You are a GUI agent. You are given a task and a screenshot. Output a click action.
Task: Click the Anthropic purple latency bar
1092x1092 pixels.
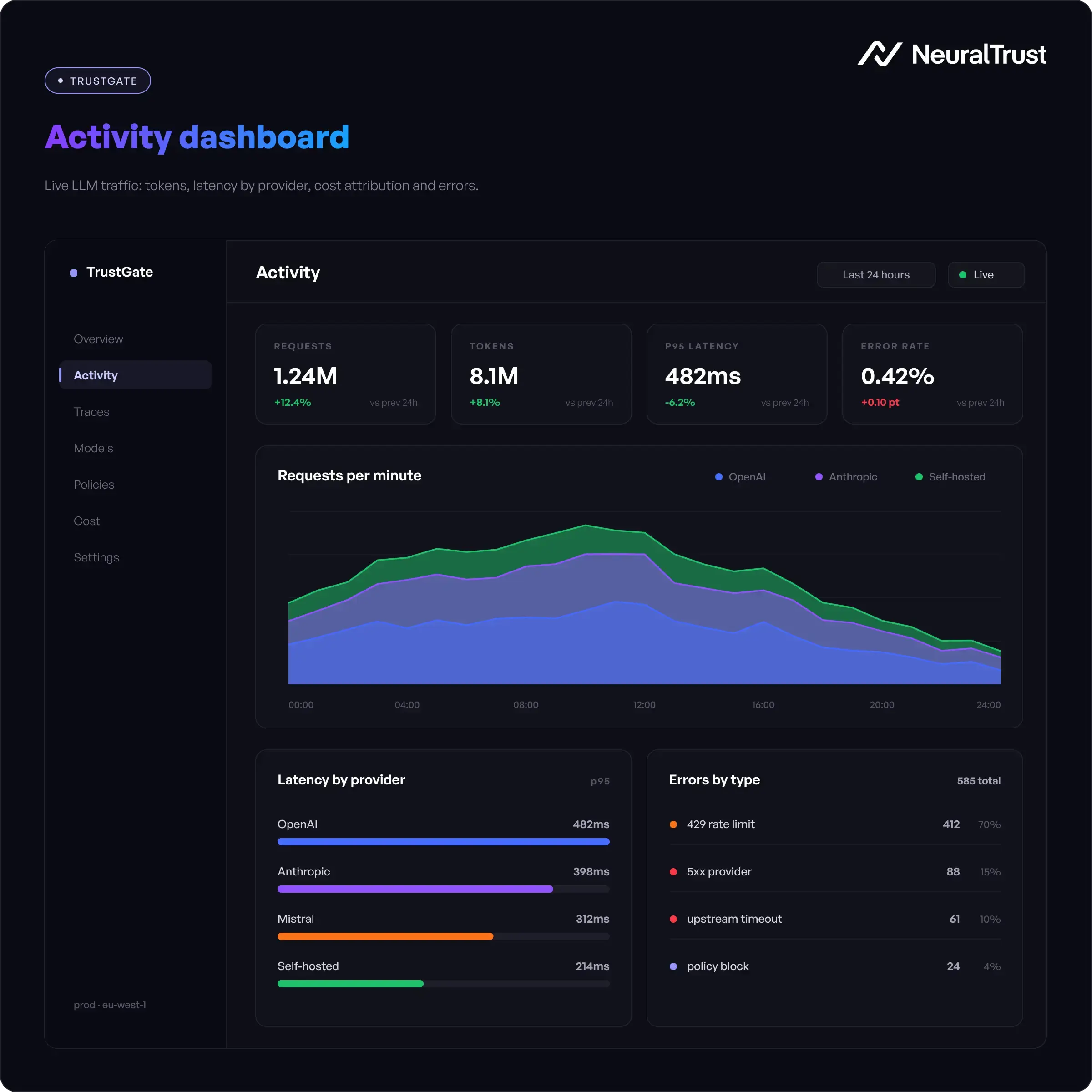[415, 889]
